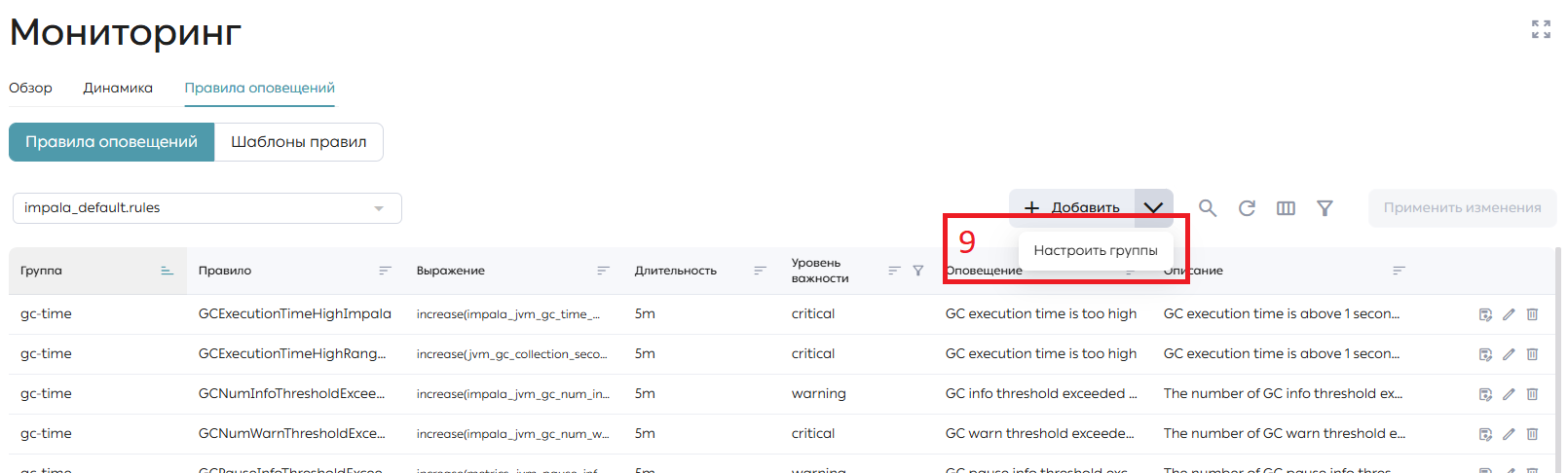
Task: Save-as-template icon for GCNumInfoThresholdExceeded row
Action: point(1485,394)
